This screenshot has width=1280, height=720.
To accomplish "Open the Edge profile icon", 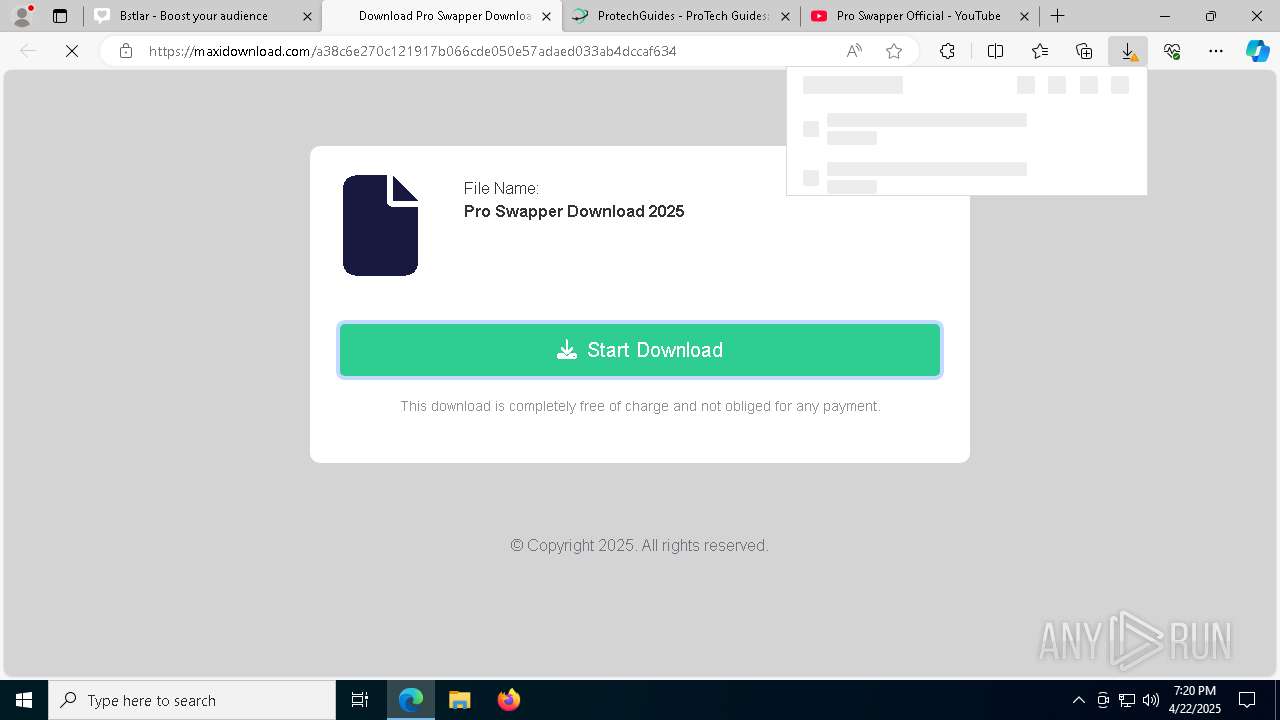I will click(x=22, y=16).
